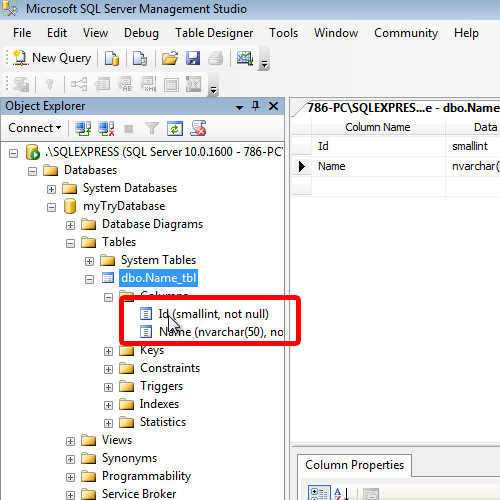Viewport: 500px width, 500px height.
Task: Click the Refresh icon in Object Explorer
Action: coord(175,129)
